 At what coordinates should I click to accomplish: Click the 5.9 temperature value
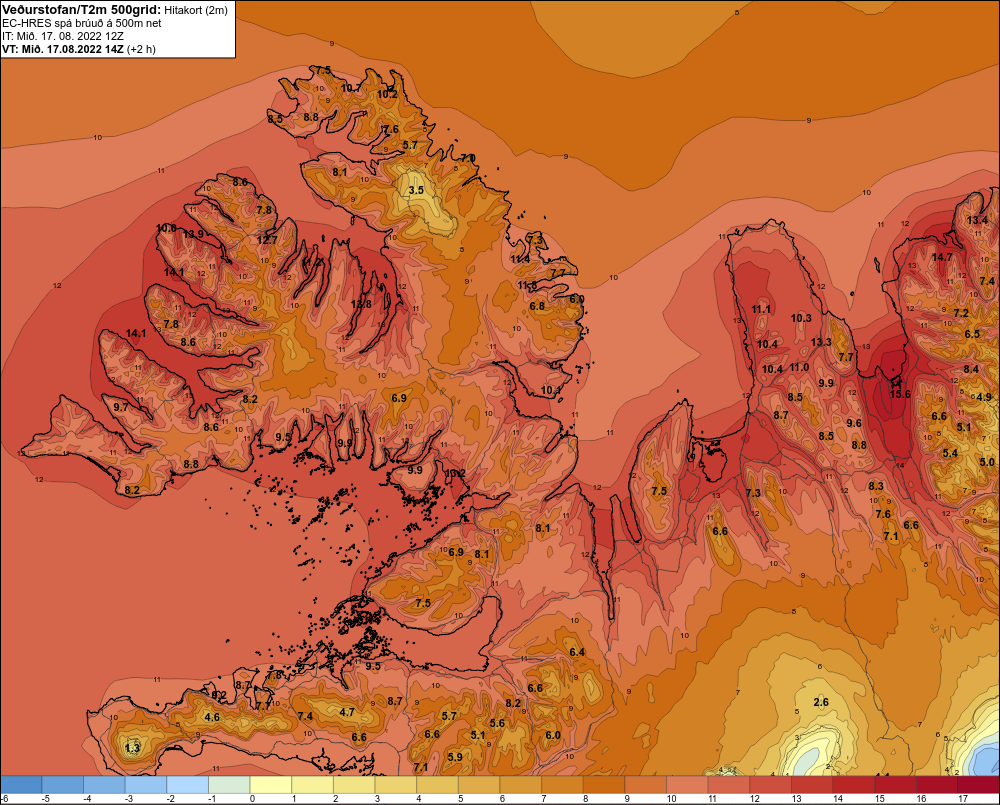[x=455, y=757]
